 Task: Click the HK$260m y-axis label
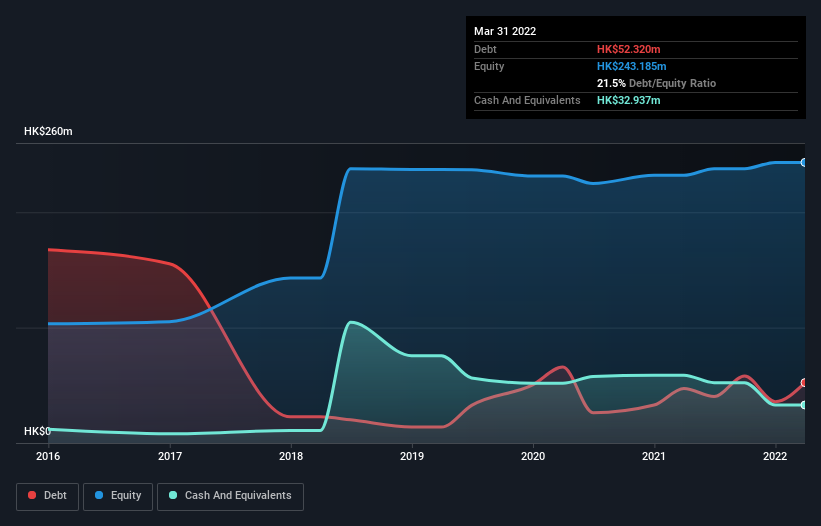48,131
